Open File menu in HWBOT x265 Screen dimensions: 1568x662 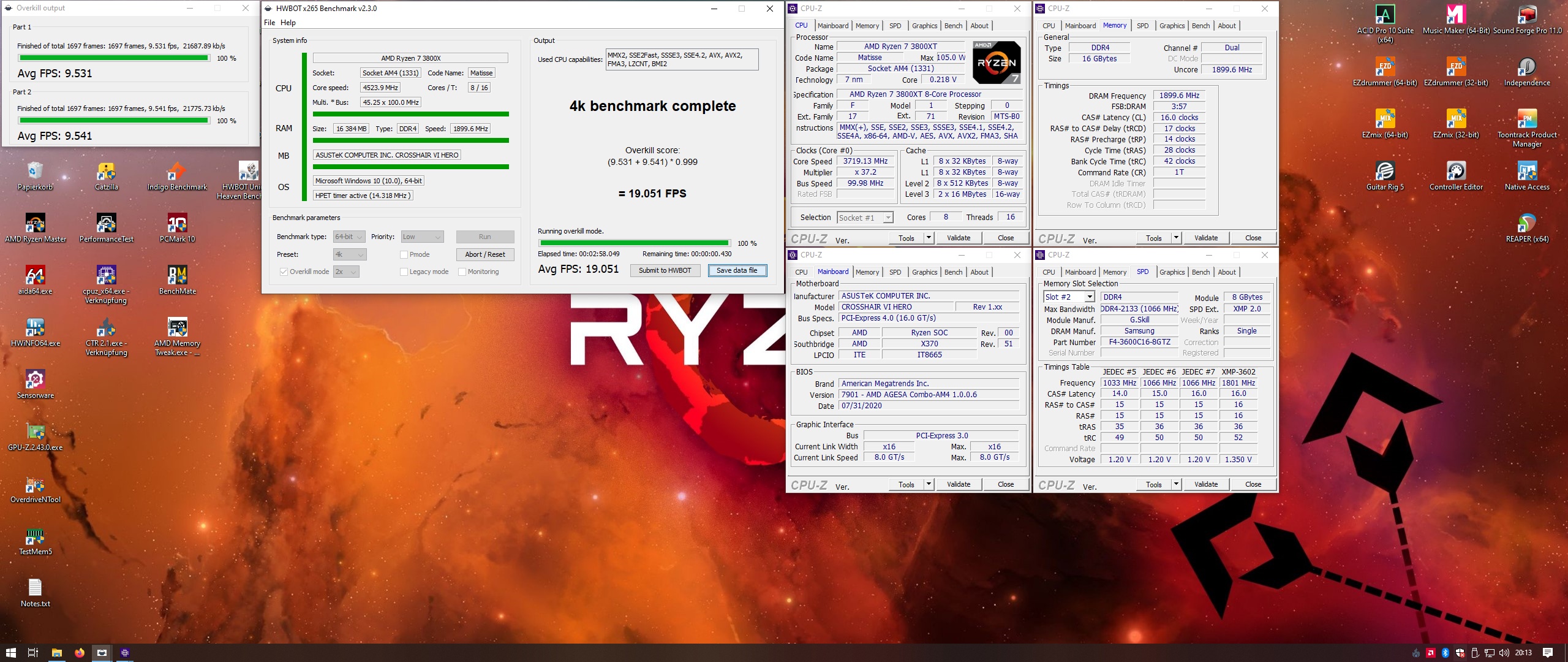(x=269, y=23)
